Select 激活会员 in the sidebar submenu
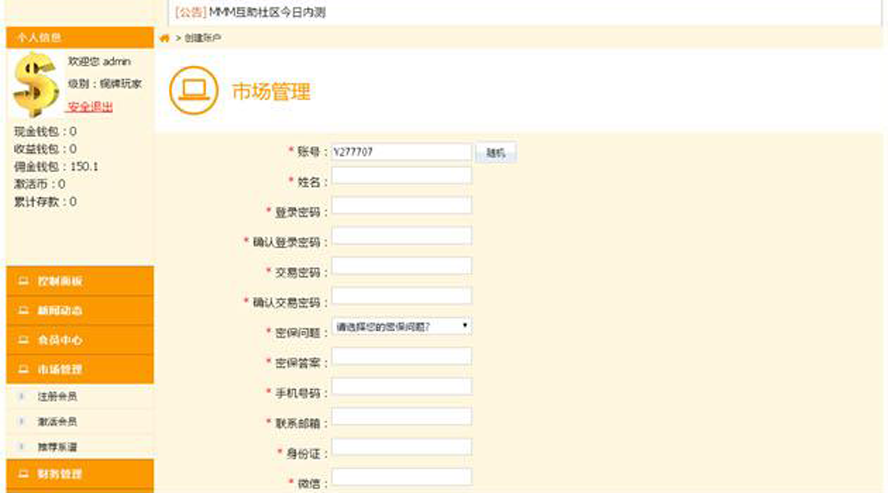The height and width of the screenshot is (493, 888). coord(57,421)
